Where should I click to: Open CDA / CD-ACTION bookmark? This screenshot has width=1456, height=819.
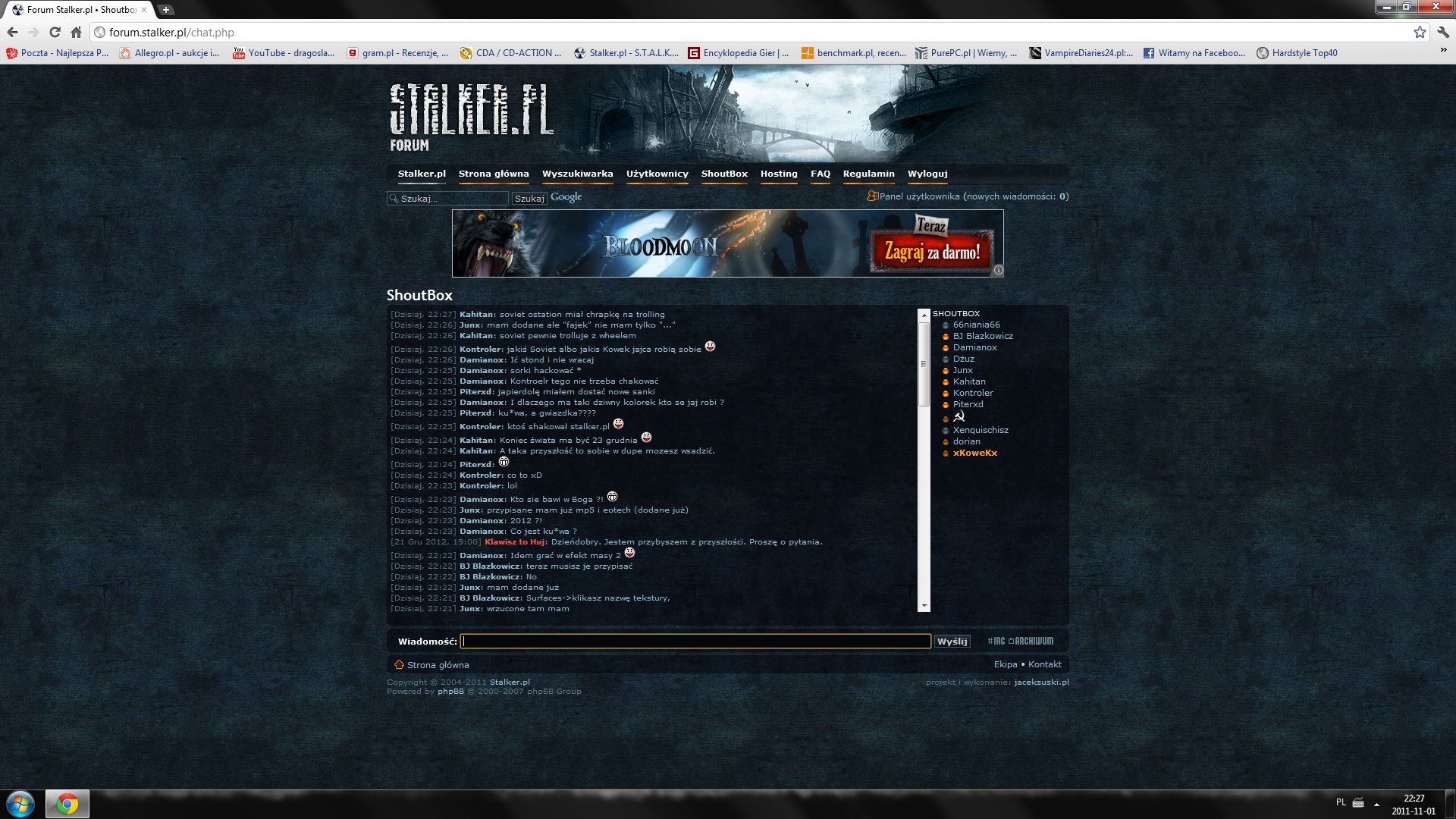(x=511, y=53)
